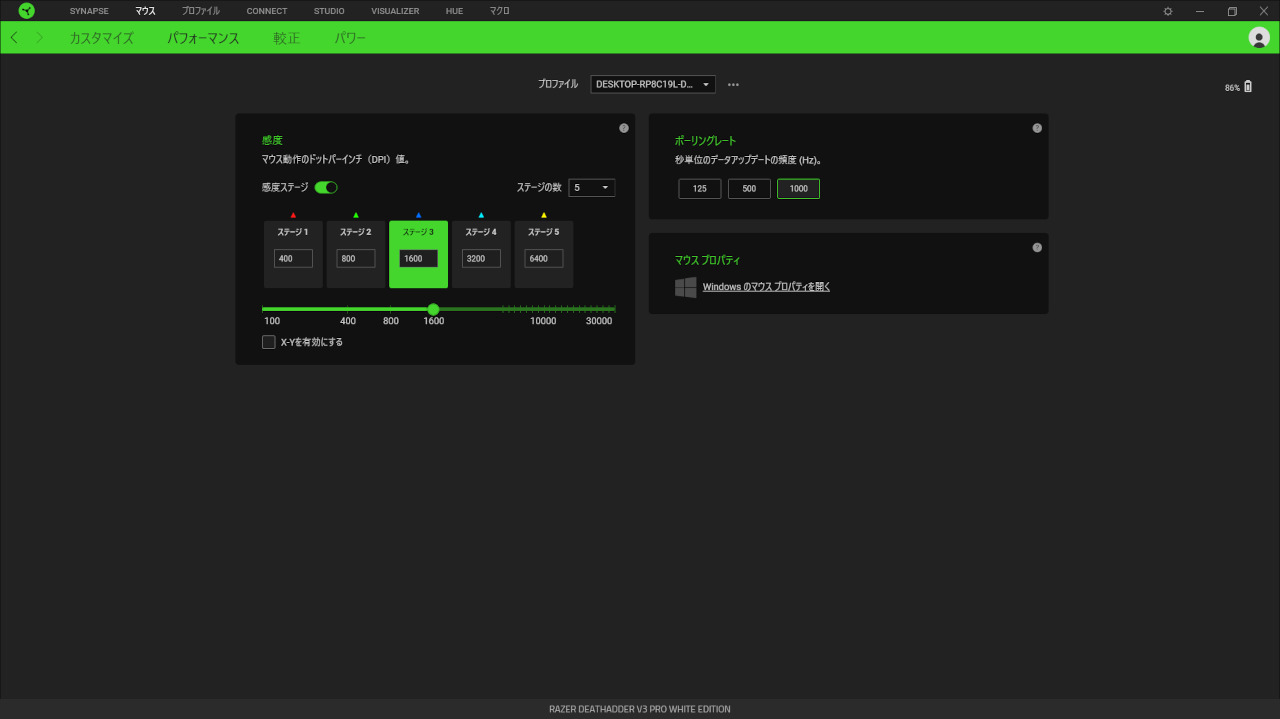Click the 30000 slider scale label
The height and width of the screenshot is (719, 1280).
click(x=599, y=321)
